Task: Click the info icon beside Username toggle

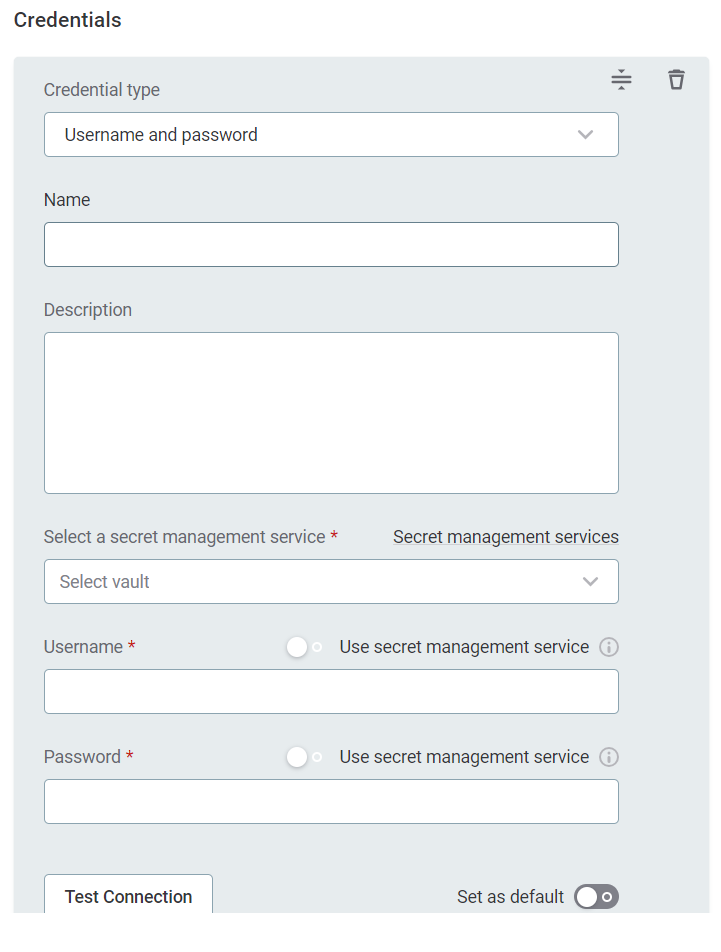Action: (609, 647)
